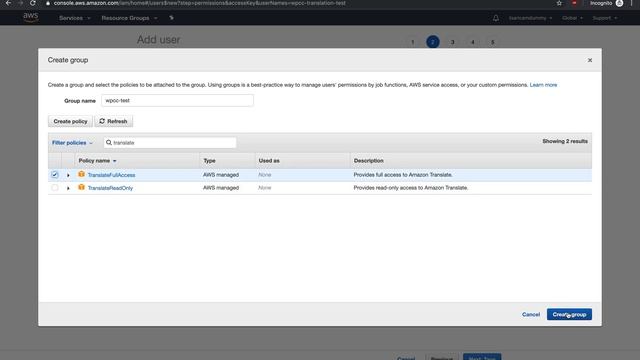640x360 pixels.
Task: Select wizard step 4 indicator
Action: (x=473, y=42)
